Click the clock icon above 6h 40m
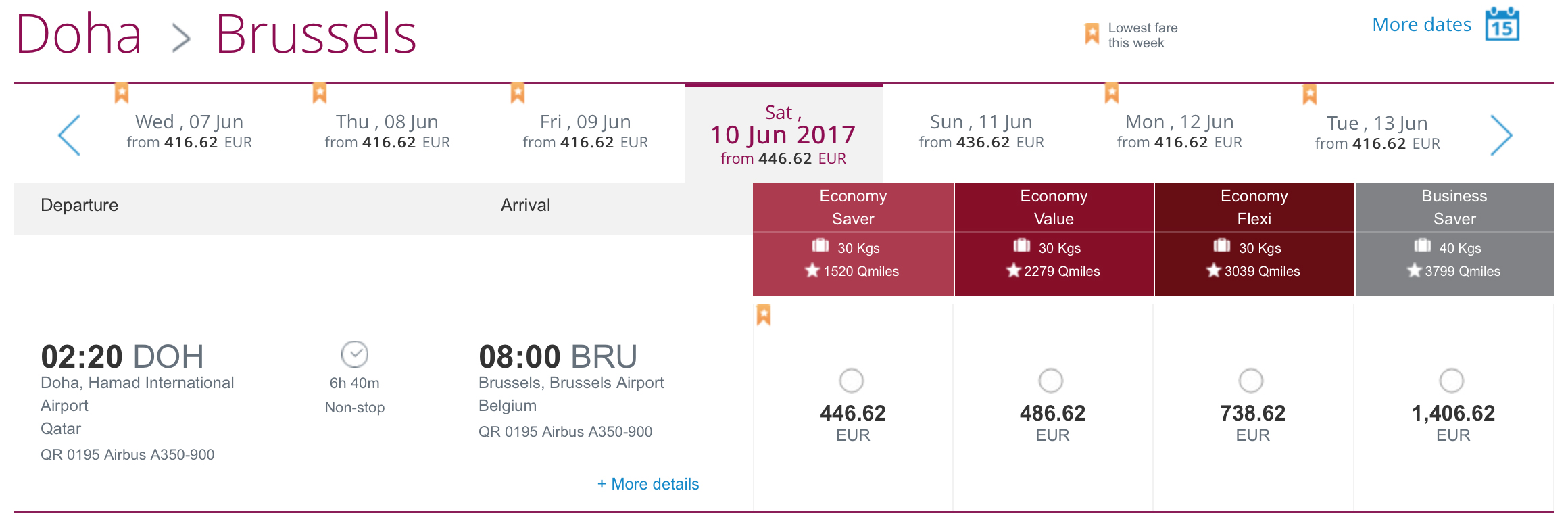 355,354
